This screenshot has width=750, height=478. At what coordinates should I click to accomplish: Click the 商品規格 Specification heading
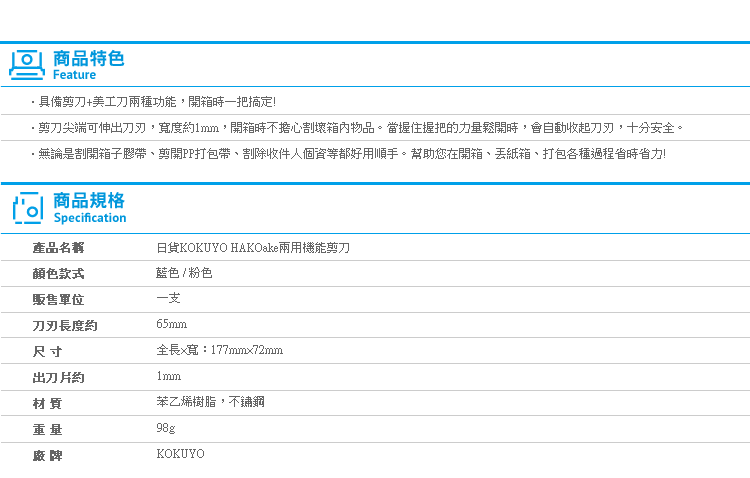point(89,208)
